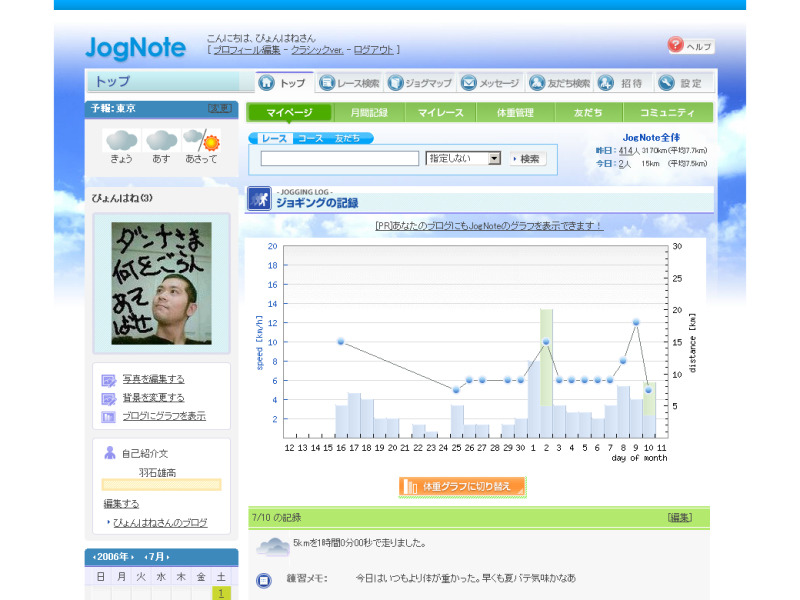
Task: Open the 友だち green tab
Action: coord(588,113)
